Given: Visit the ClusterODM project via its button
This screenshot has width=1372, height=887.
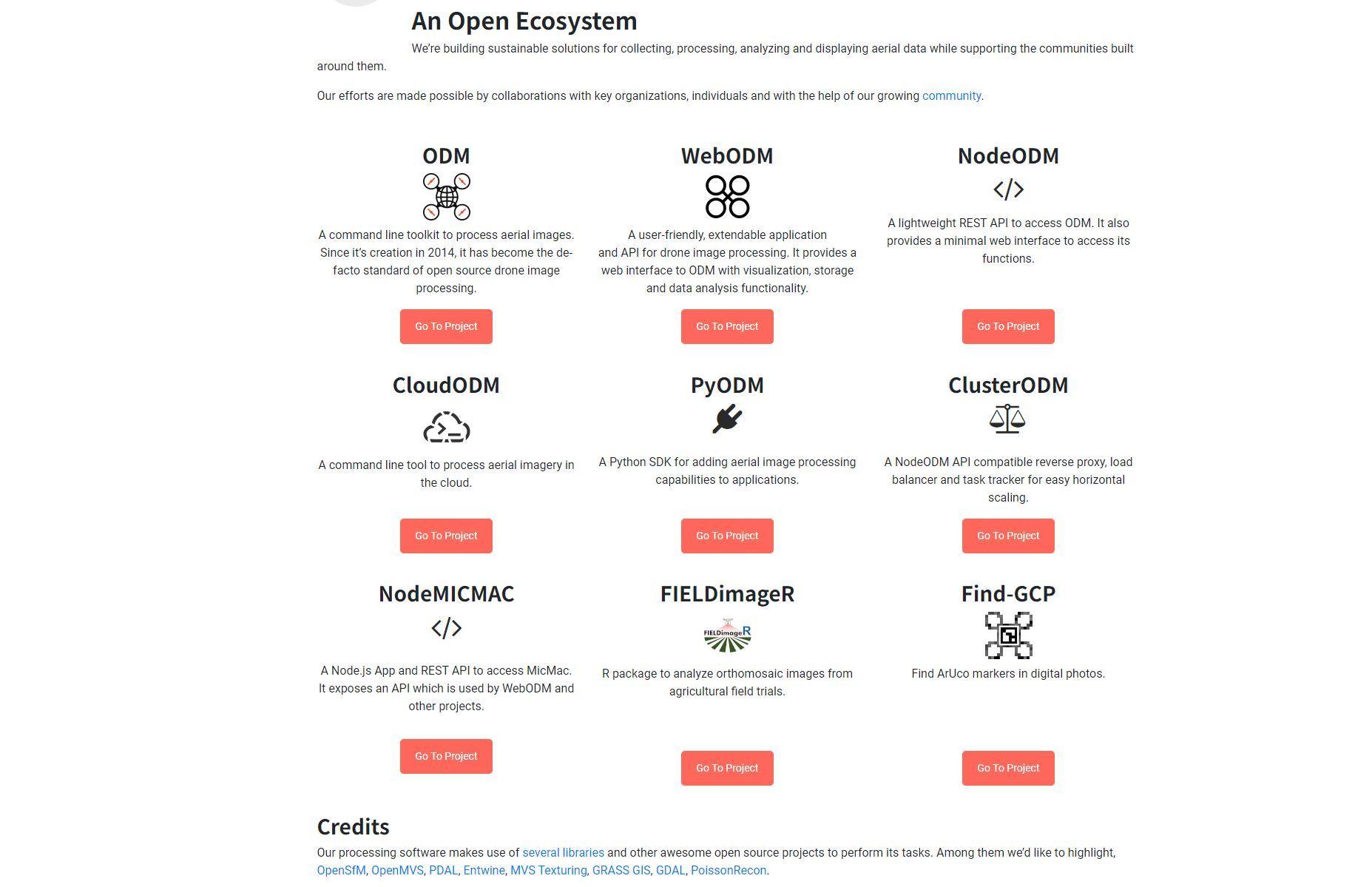Looking at the screenshot, I should coord(1008,536).
